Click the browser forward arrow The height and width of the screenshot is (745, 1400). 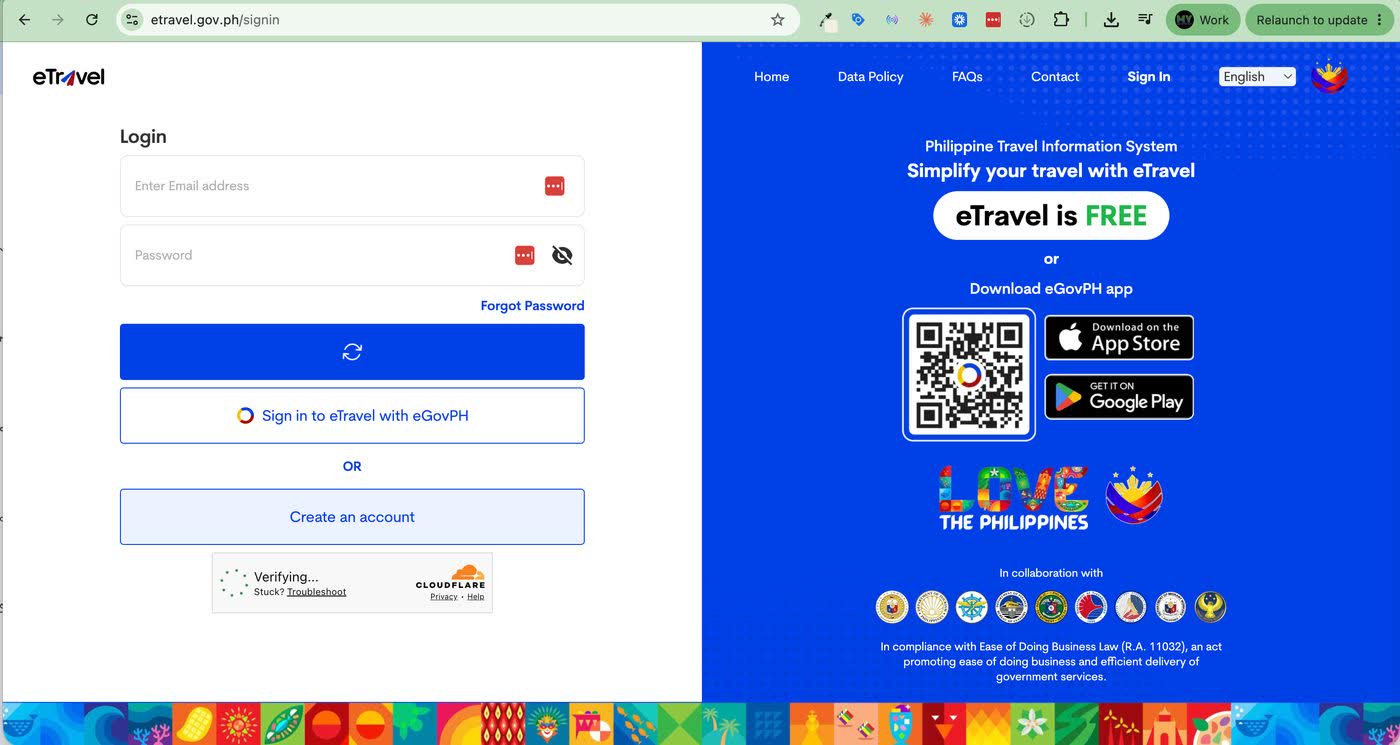(58, 20)
